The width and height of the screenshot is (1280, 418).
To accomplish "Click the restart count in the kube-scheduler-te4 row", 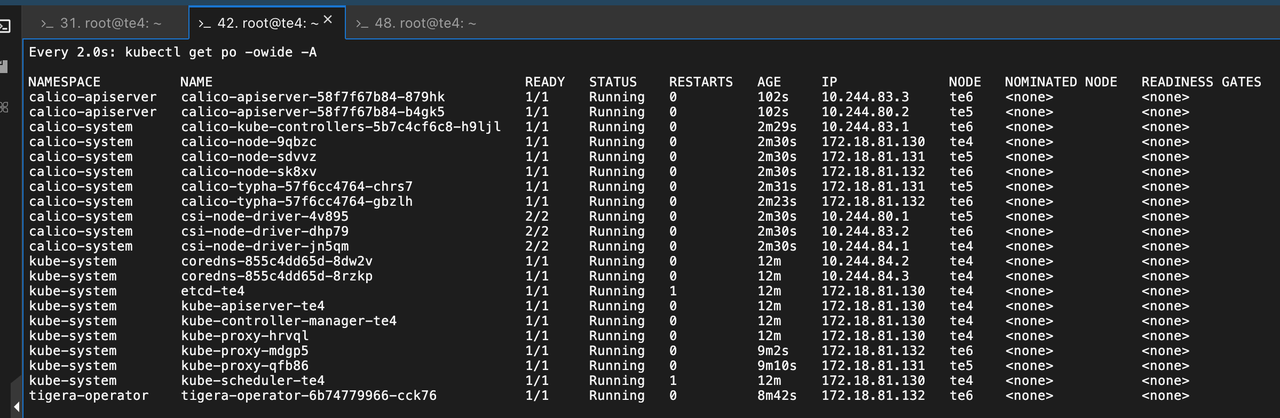I will [x=673, y=382].
